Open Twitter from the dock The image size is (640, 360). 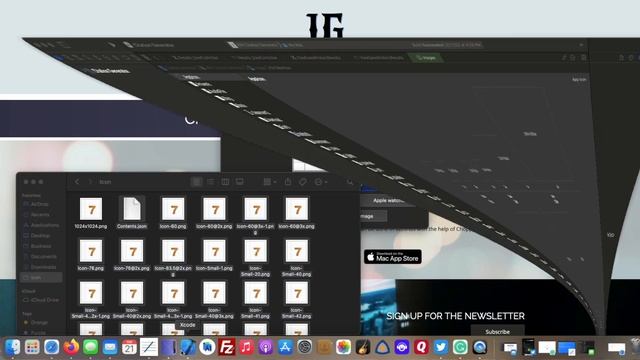point(441,347)
